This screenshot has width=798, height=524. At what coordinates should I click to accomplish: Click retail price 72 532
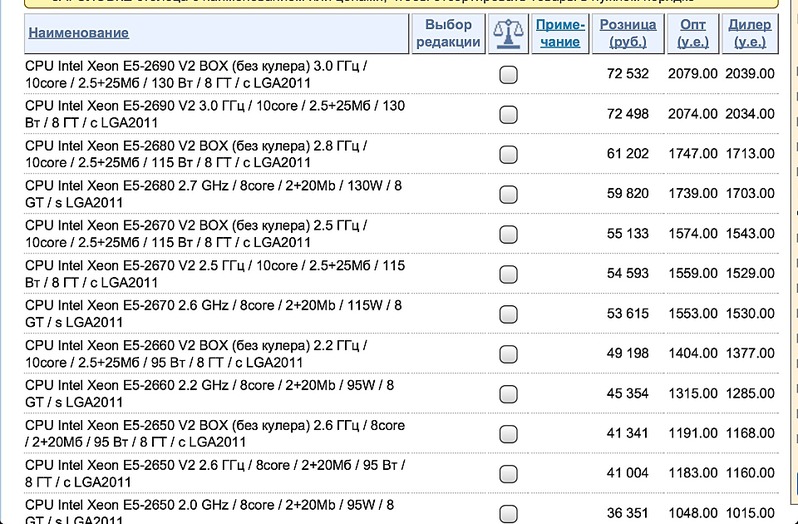coord(628,74)
